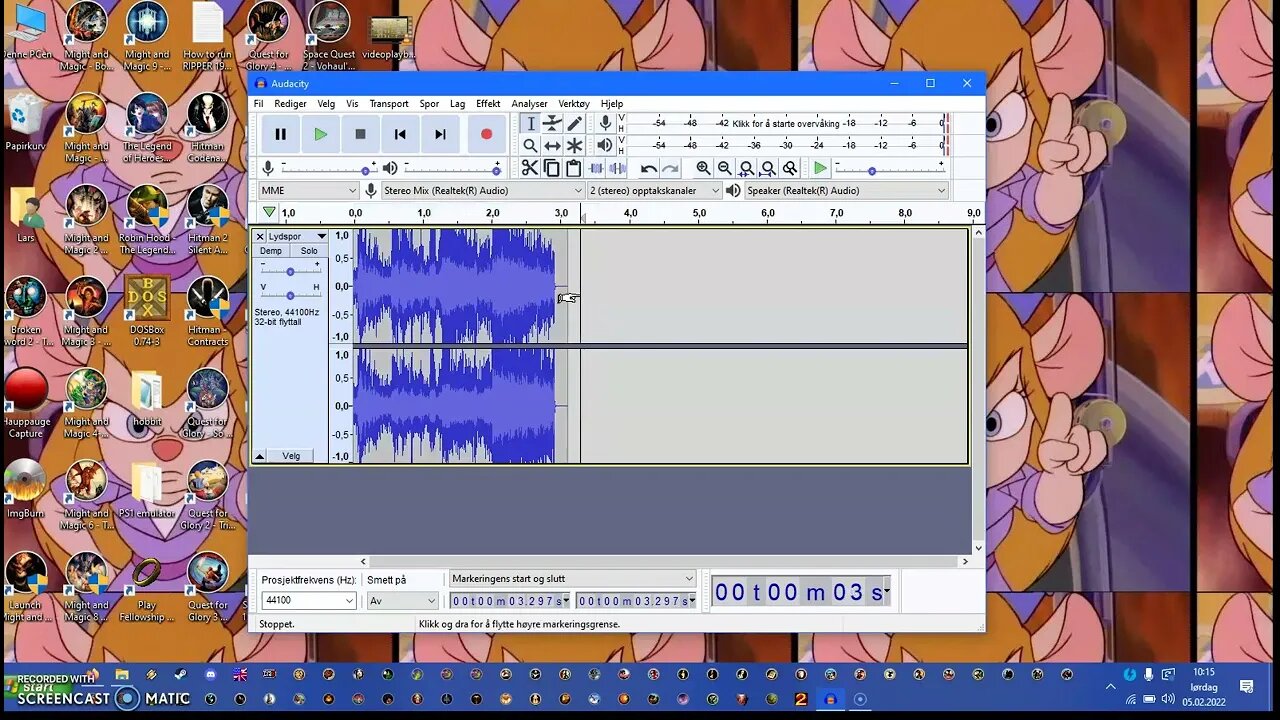Screen dimensions: 1280x720
Task: Select the Zoom (magnifier) tool
Action: tap(530, 146)
